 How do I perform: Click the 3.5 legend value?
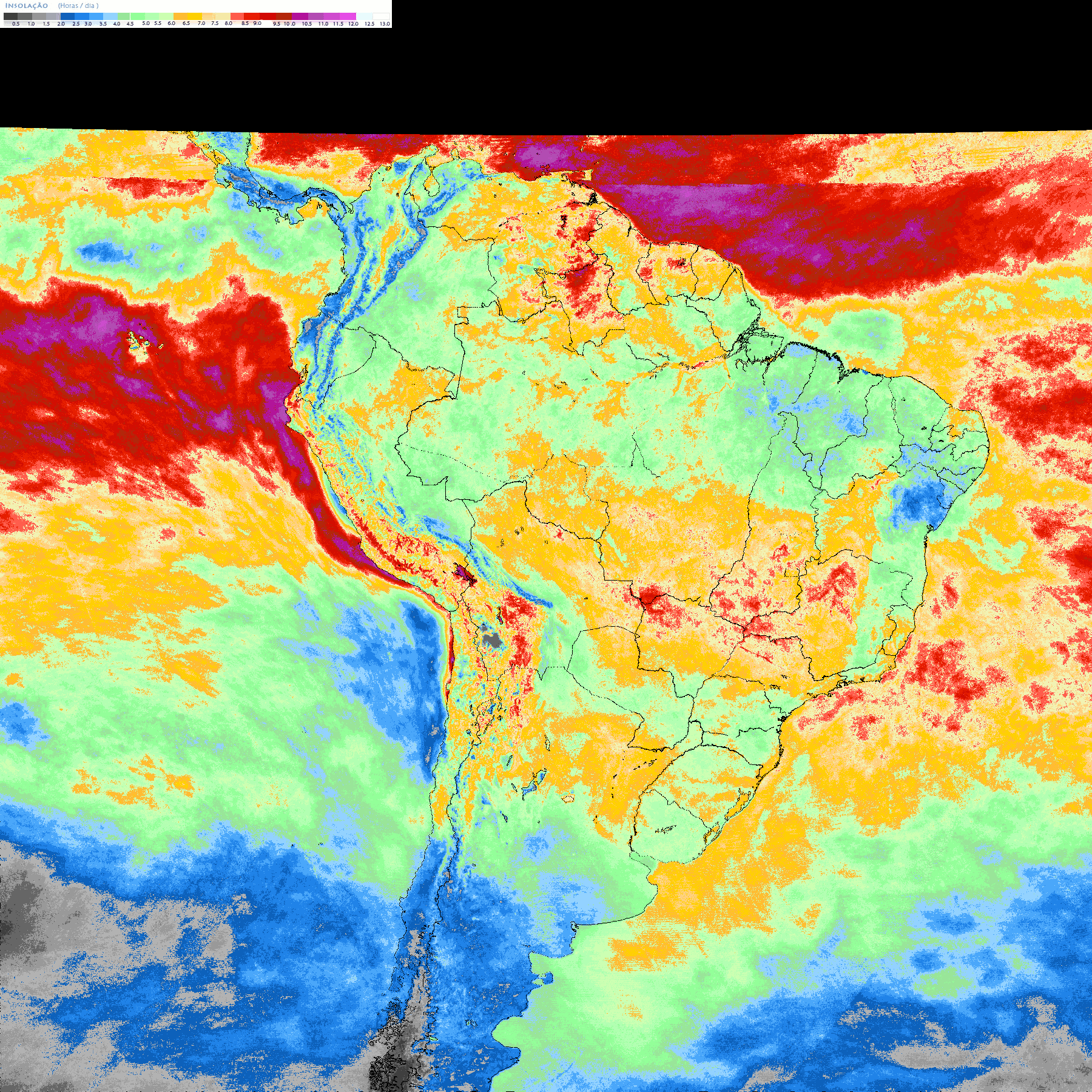coord(103,24)
